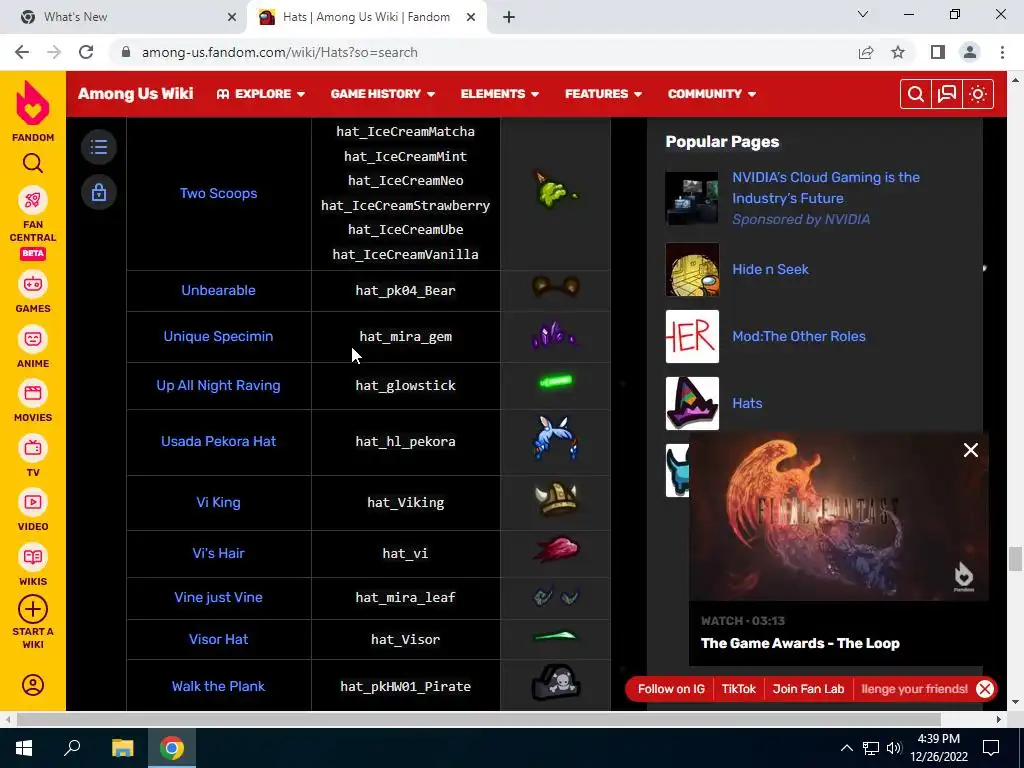The width and height of the screenshot is (1024, 768).
Task: Open Chrome's three-dot menu
Action: [1002, 52]
